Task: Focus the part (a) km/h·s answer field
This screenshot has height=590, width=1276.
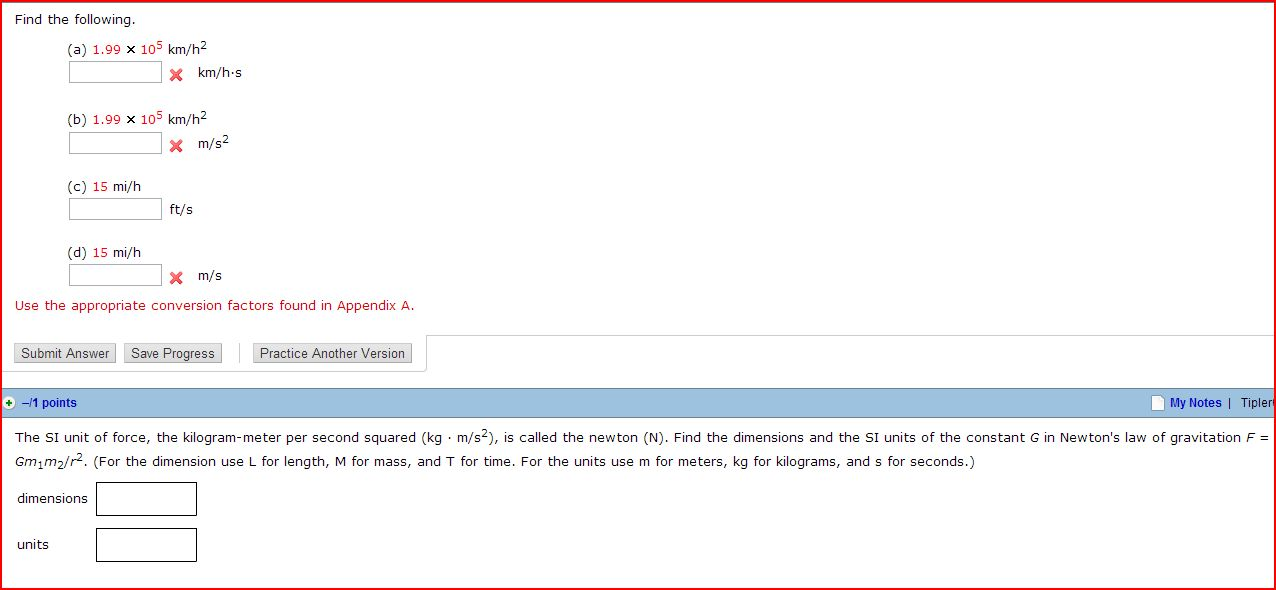Action: (x=115, y=73)
